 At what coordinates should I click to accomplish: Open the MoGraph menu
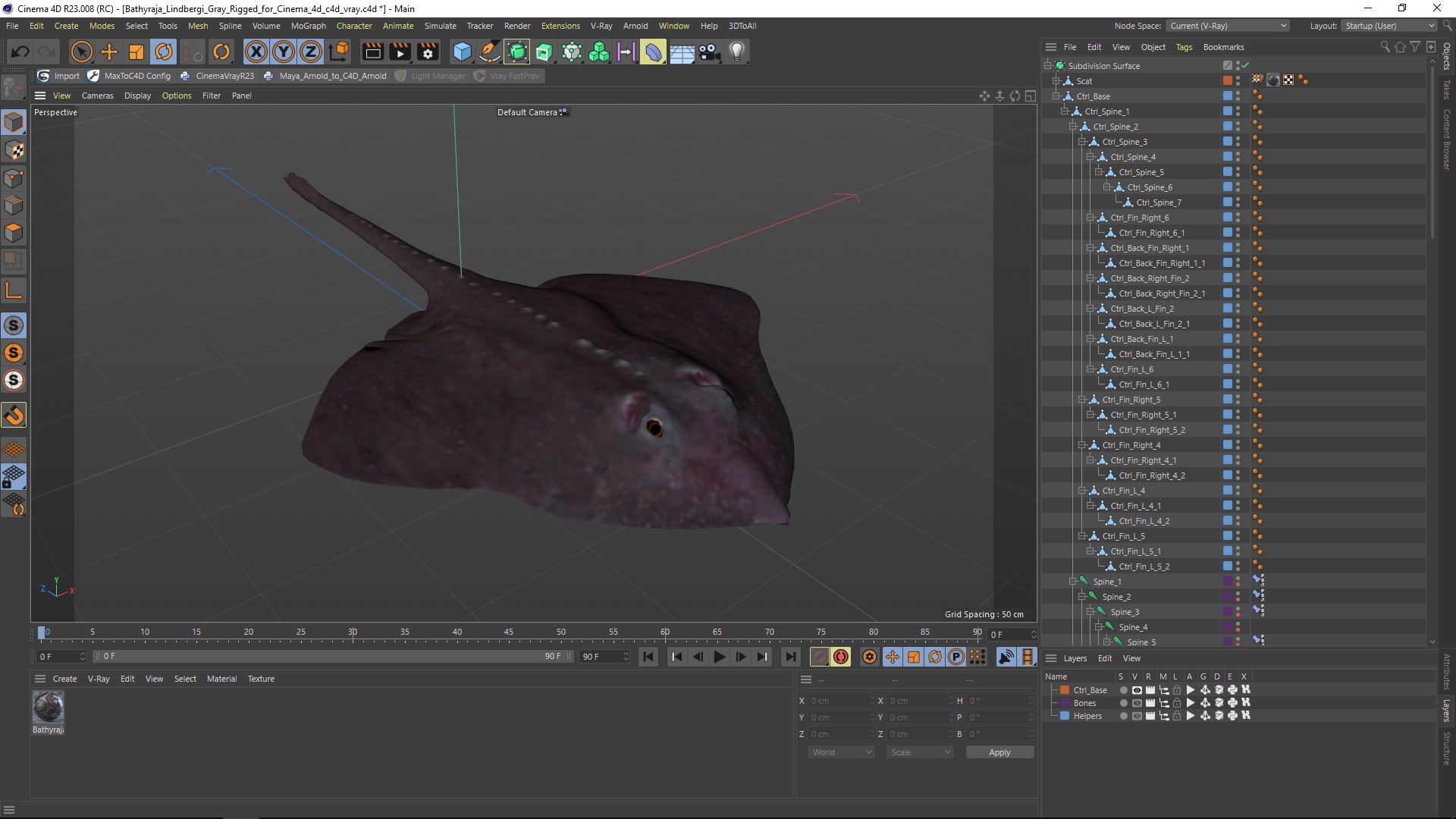308,26
